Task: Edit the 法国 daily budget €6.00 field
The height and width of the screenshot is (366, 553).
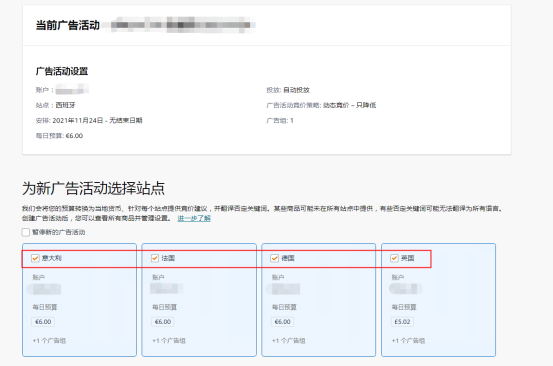Action: tap(163, 322)
